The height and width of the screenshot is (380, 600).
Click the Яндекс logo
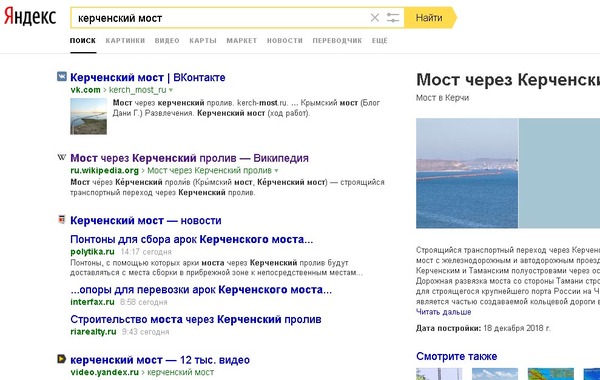tap(30, 17)
